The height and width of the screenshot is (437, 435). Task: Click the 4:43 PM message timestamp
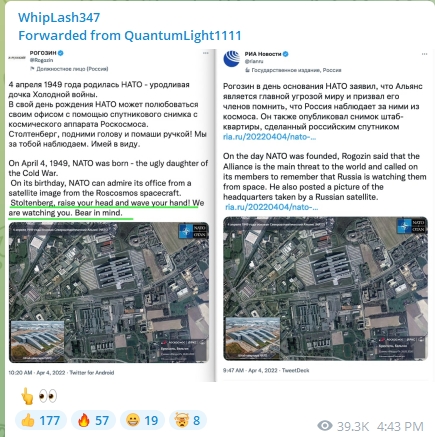(x=400, y=426)
